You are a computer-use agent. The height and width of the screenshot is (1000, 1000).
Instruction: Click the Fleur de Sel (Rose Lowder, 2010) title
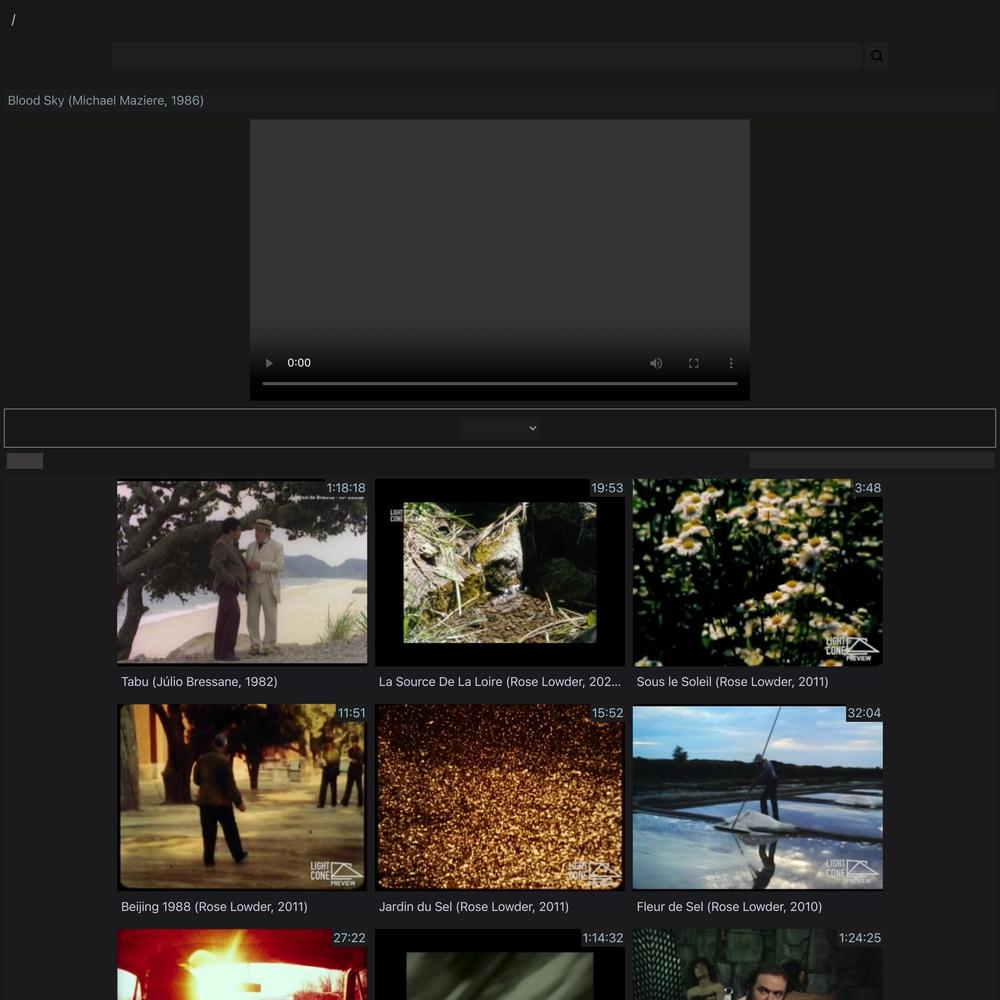tap(729, 907)
